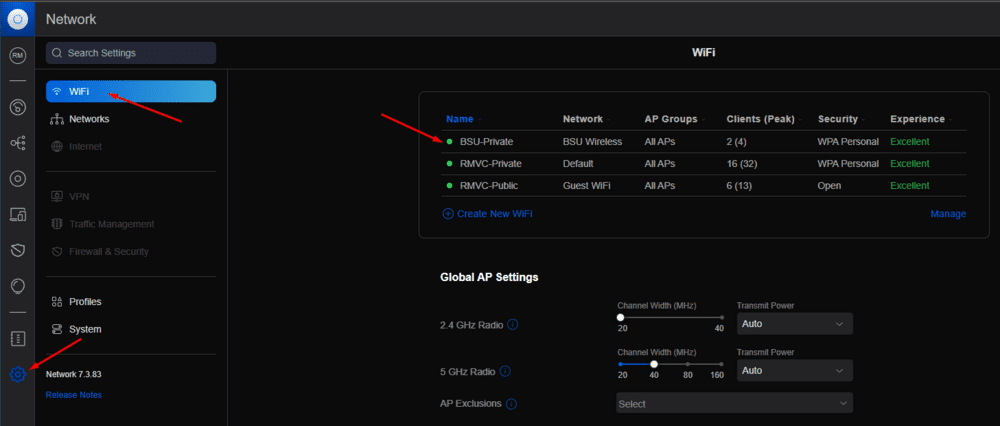
Task: Click the 2 (4) clients cell
Action: pos(737,142)
